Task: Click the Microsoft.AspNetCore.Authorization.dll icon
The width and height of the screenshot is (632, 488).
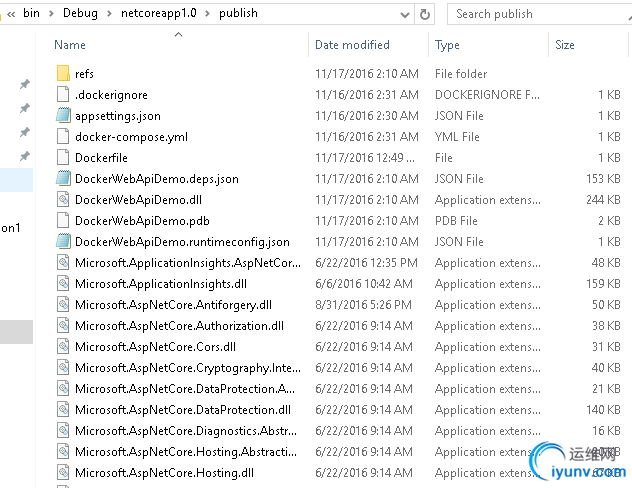Action: coord(63,325)
